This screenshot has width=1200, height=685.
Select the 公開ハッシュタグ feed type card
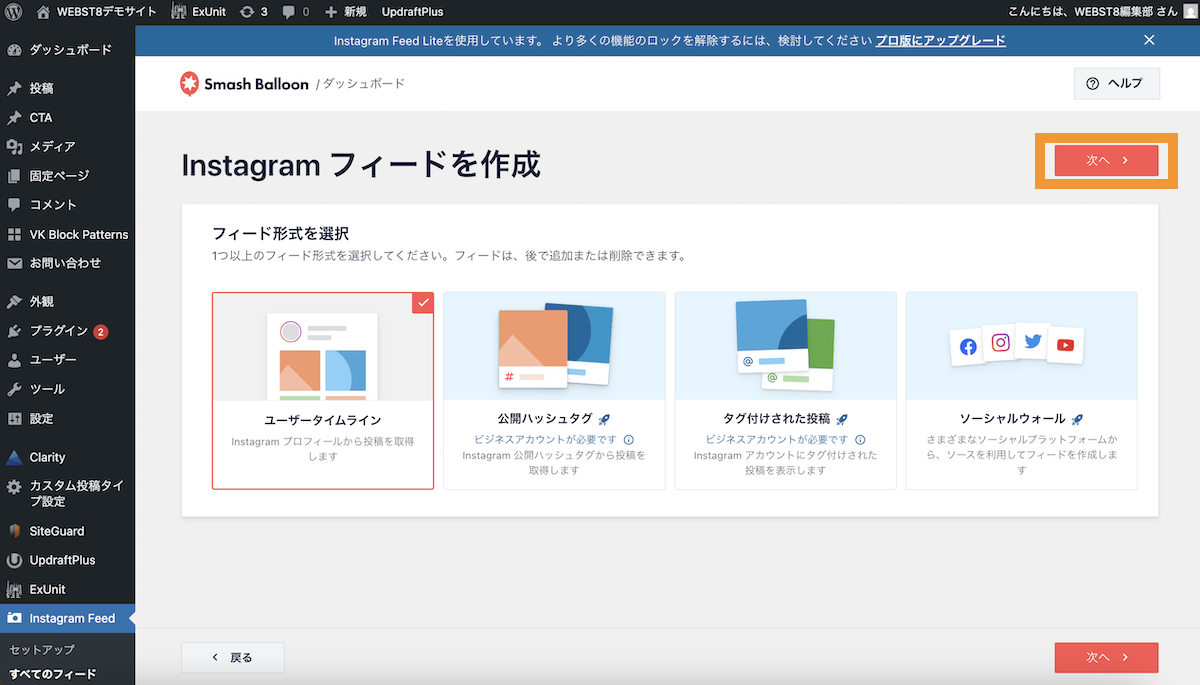[554, 390]
